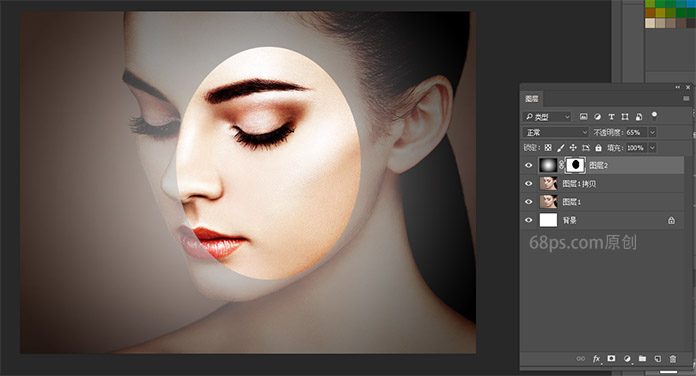Open the 正常 blend mode dropdown
This screenshot has width=696, height=376.
click(556, 132)
